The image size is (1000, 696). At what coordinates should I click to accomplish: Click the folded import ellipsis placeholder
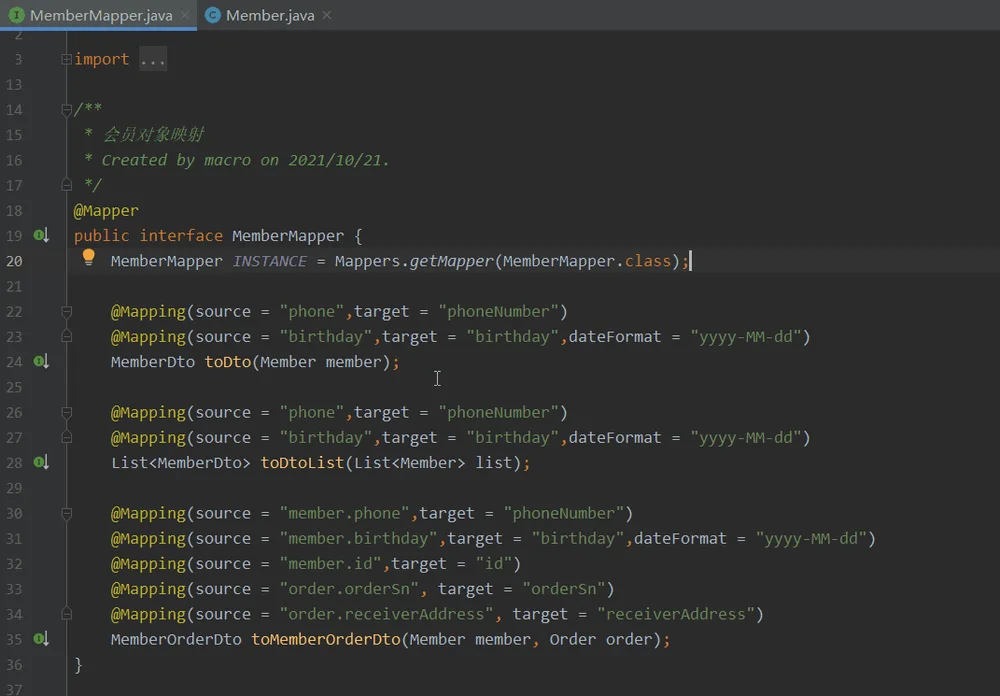click(x=153, y=59)
